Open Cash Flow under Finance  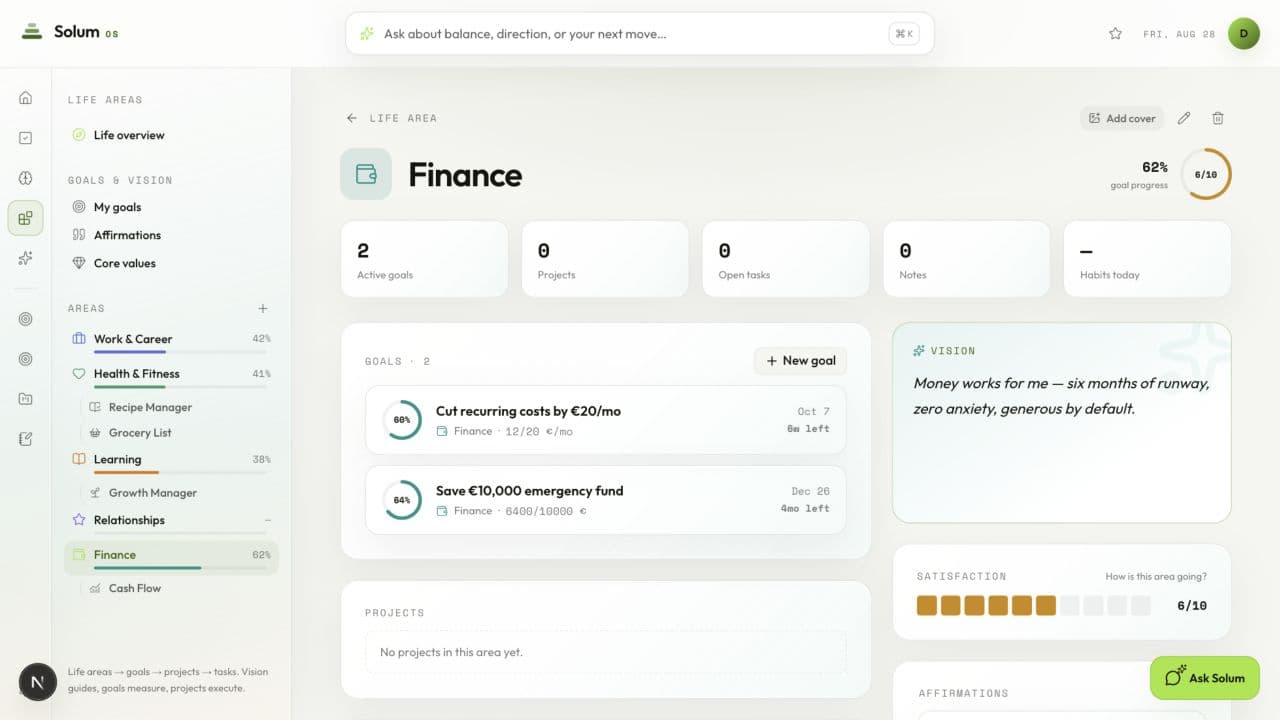click(178, 588)
